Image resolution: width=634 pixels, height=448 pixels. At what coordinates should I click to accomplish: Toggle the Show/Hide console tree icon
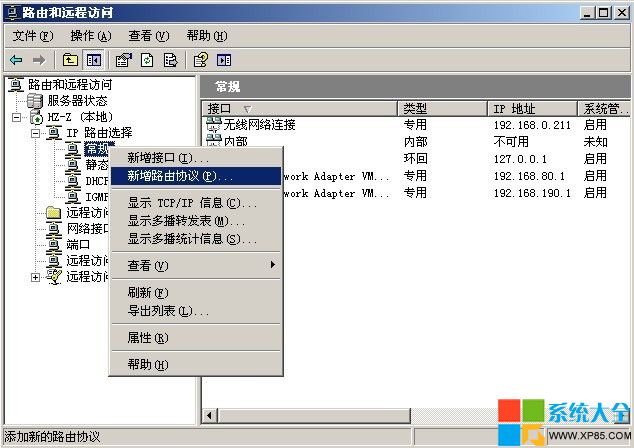tap(93, 60)
